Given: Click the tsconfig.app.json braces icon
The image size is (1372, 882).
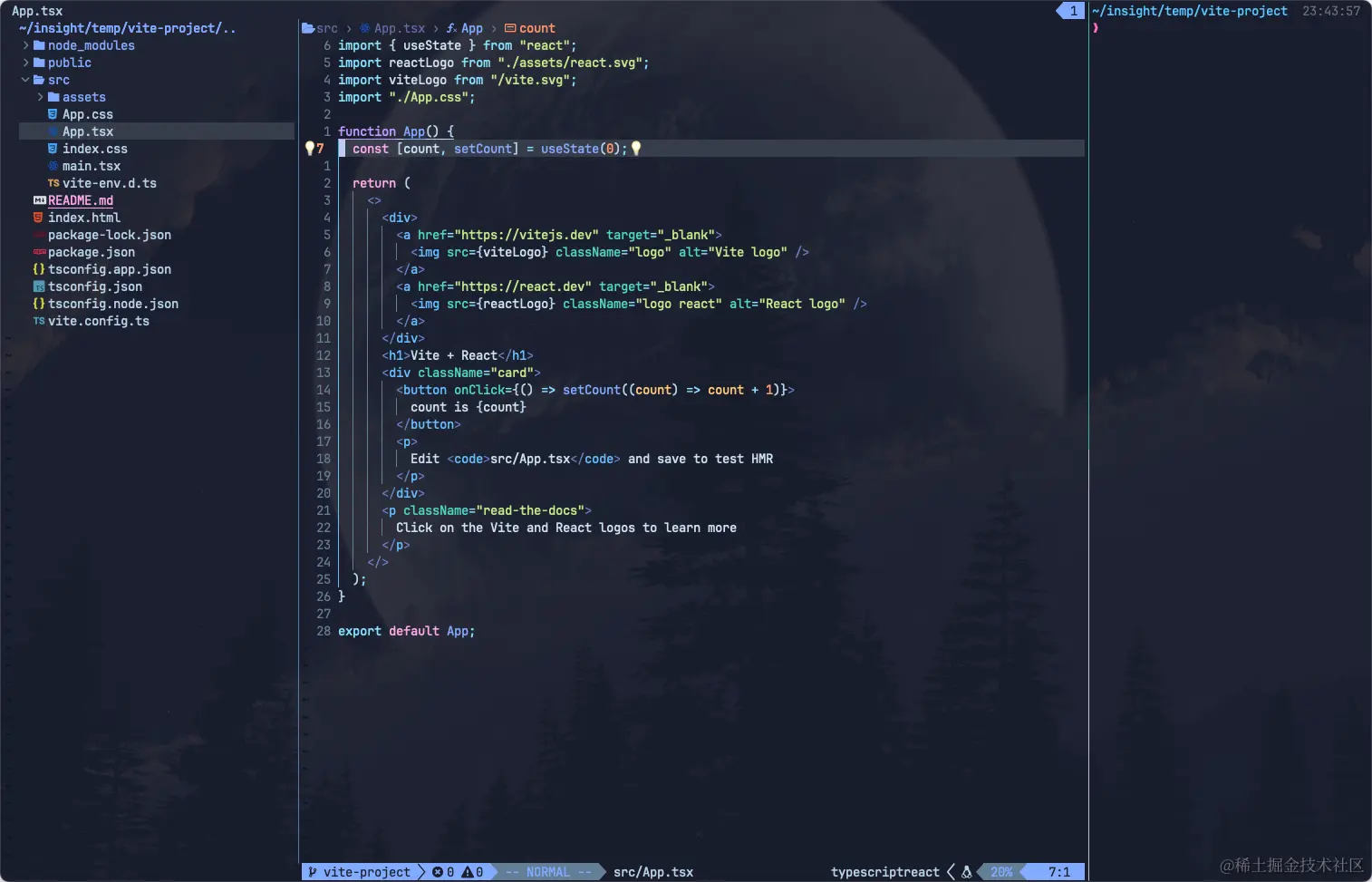Looking at the screenshot, I should [39, 269].
